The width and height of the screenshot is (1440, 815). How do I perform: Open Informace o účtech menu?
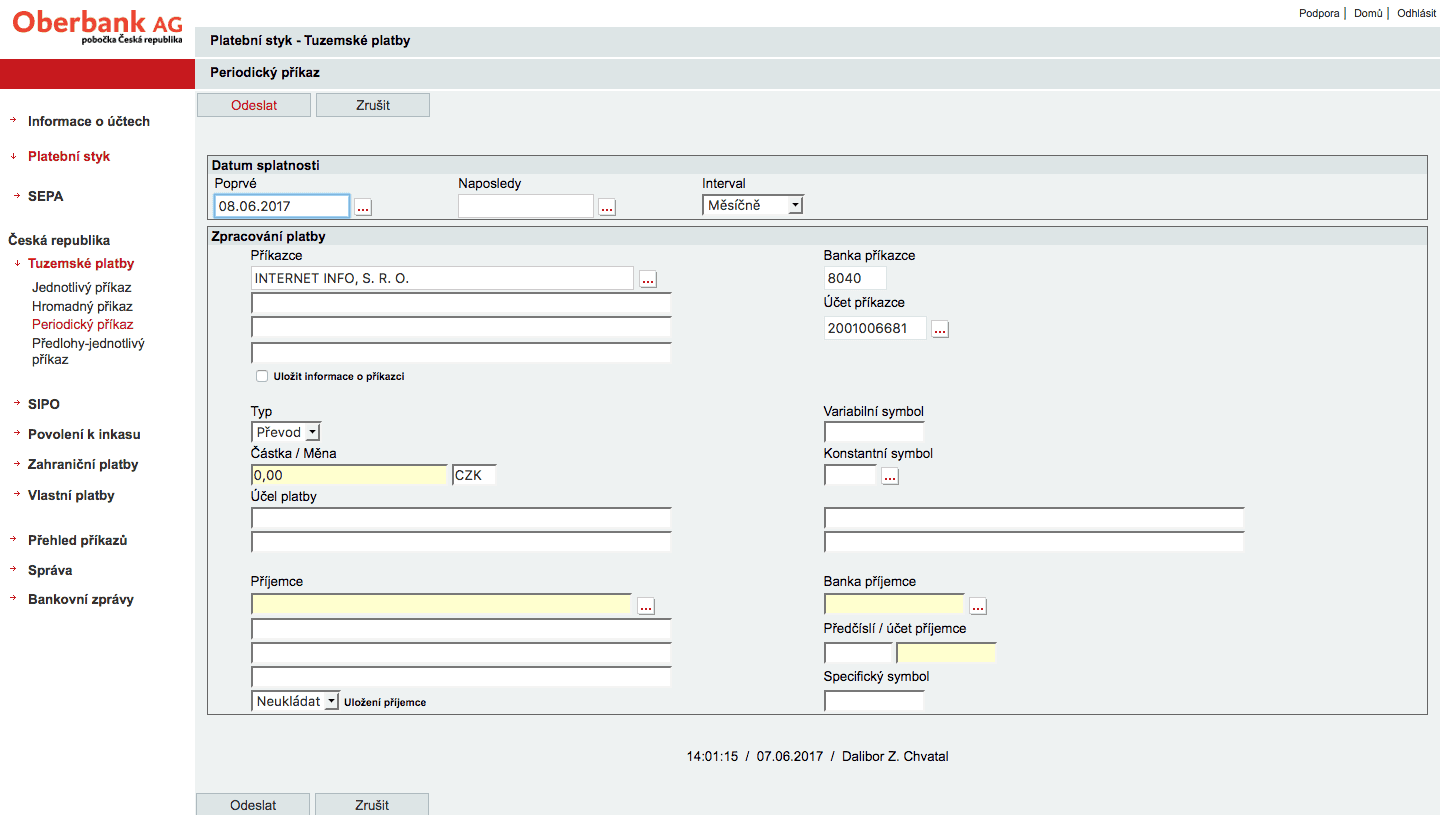pyautogui.click(x=89, y=121)
